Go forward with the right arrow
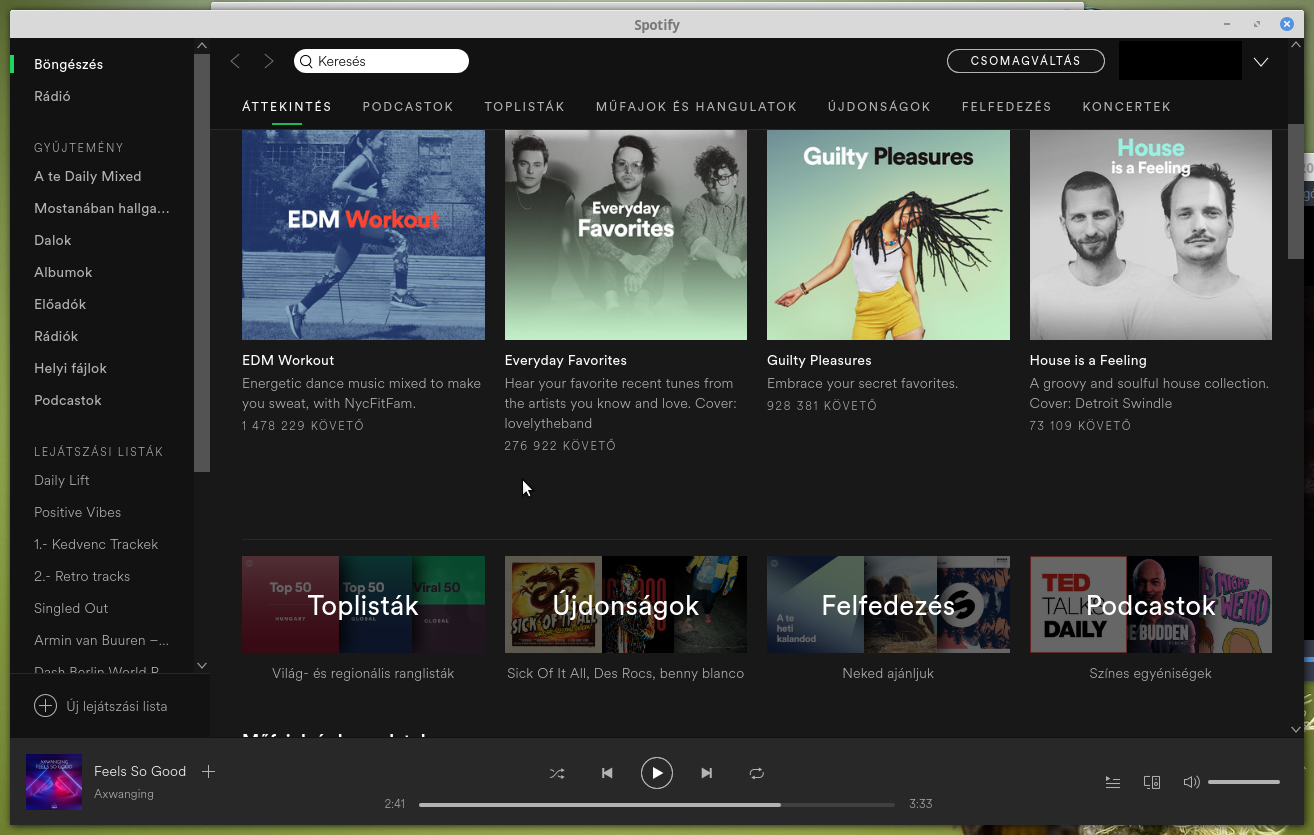 point(268,61)
